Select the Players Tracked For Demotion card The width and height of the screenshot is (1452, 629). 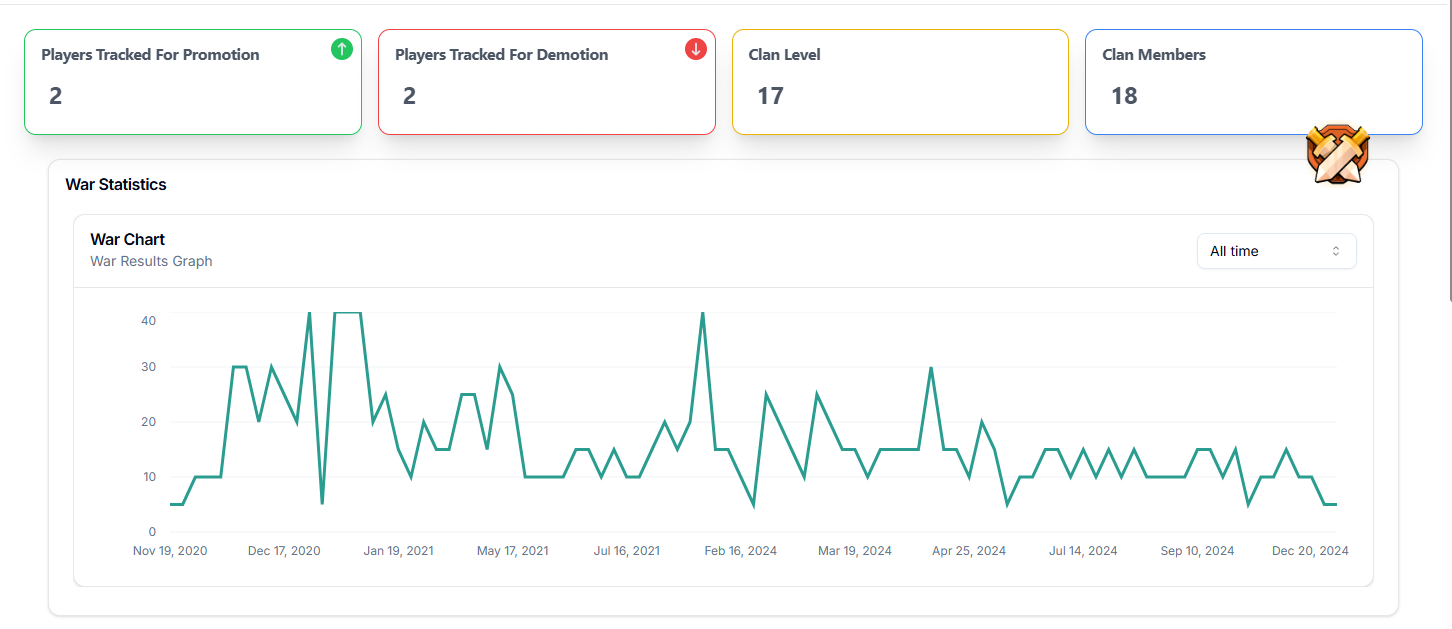[546, 82]
